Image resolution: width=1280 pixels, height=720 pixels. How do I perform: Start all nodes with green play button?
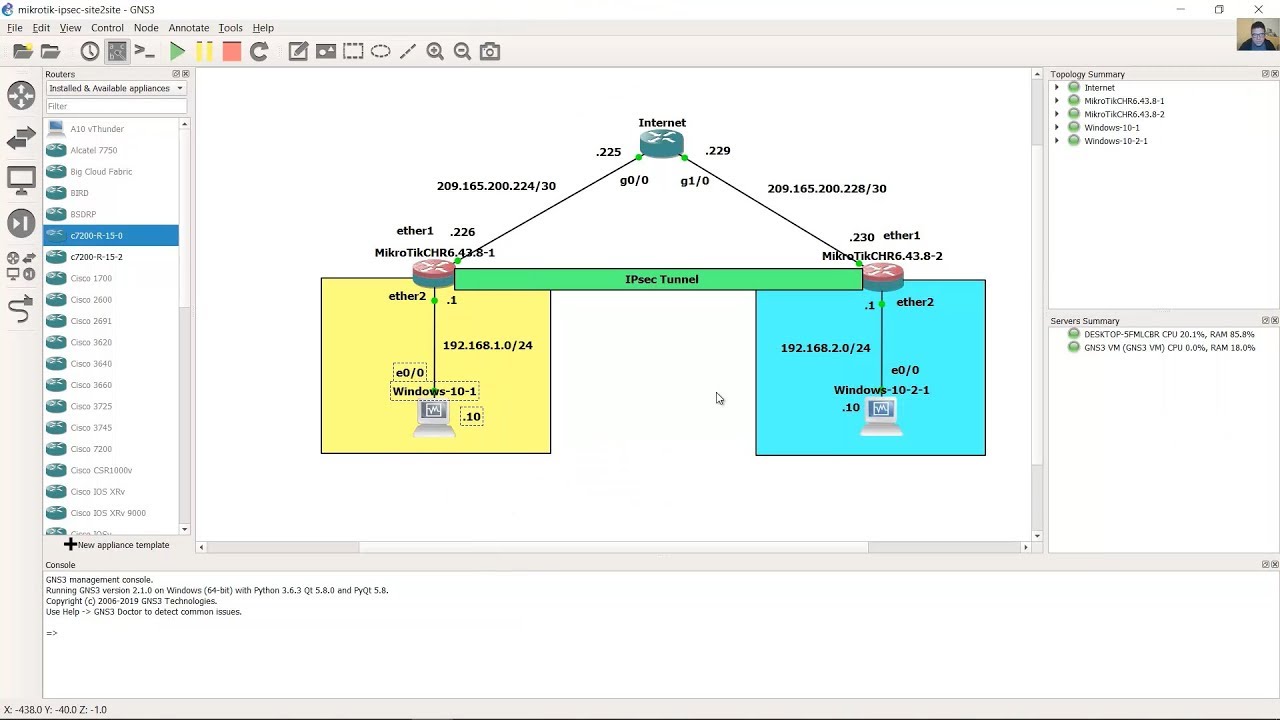click(177, 51)
